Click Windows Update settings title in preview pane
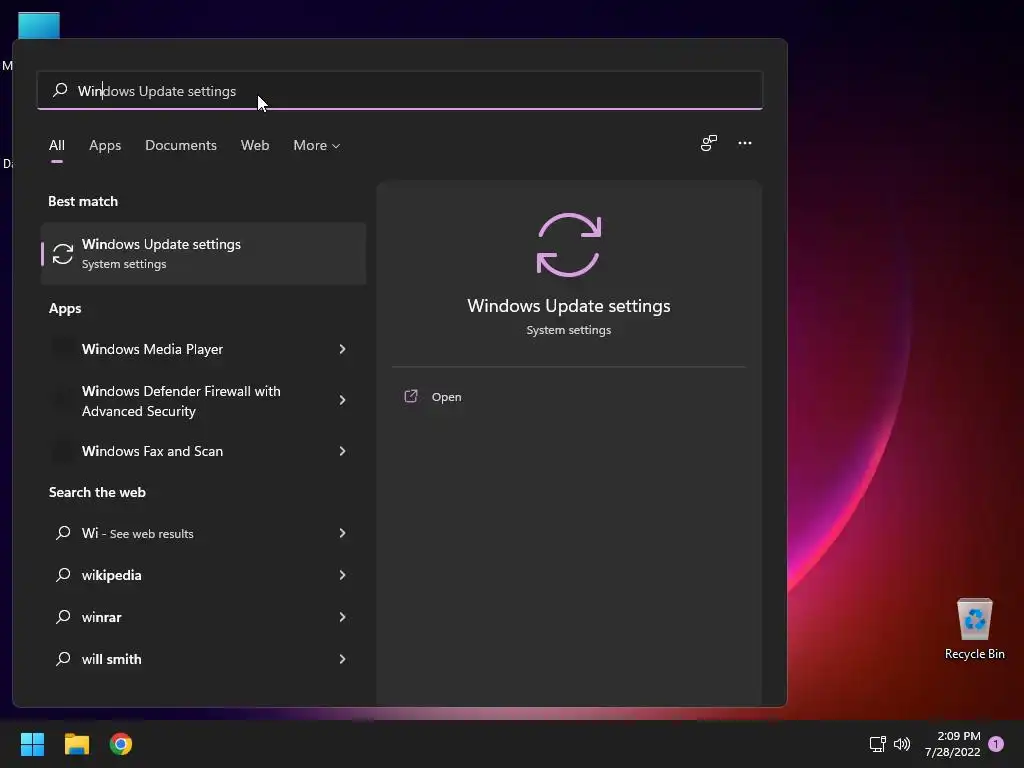The image size is (1024, 768). (x=569, y=306)
